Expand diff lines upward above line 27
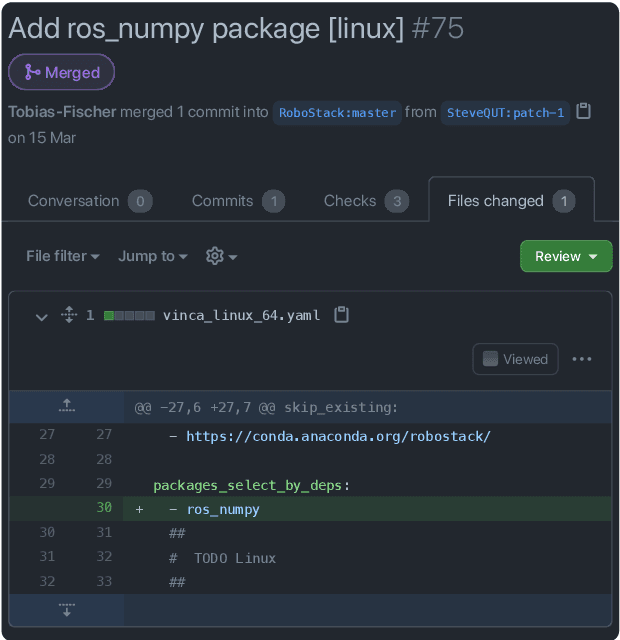This screenshot has height=640, width=620. pos(67,406)
